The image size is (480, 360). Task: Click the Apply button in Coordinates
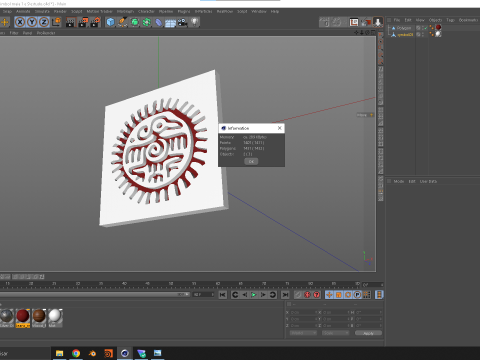pos(368,333)
